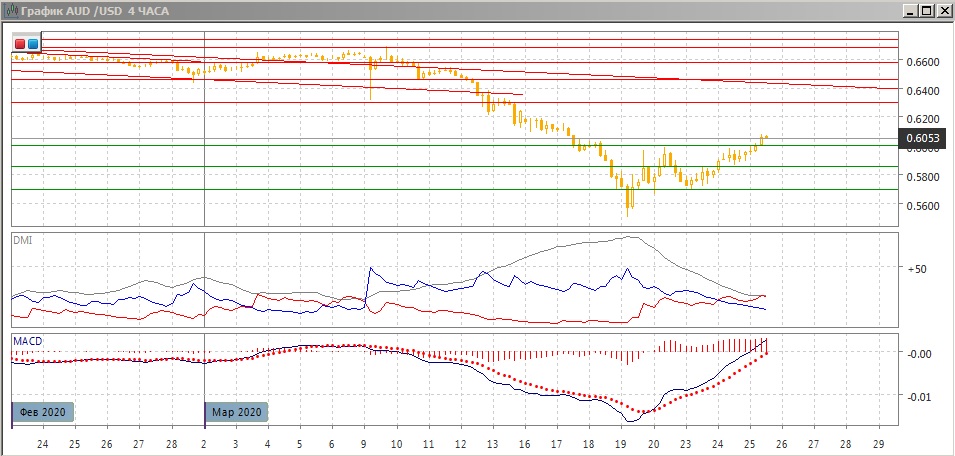The image size is (955, 456).
Task: Click the +50 level on DMI axis
Action: [x=918, y=269]
